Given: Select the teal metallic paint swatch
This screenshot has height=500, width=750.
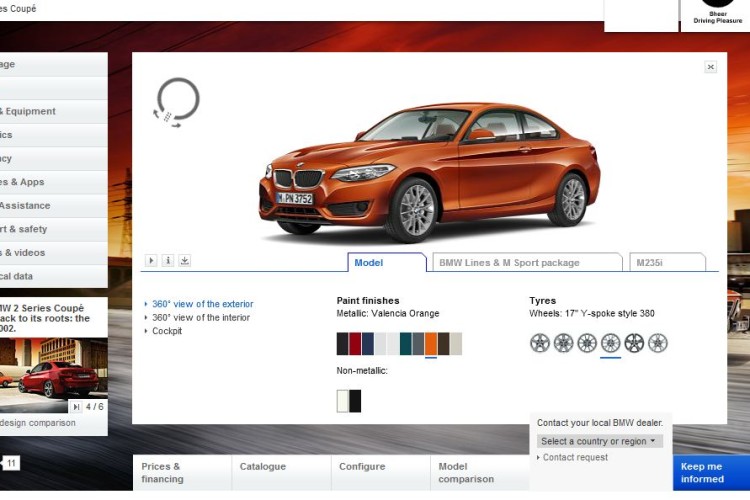Looking at the screenshot, I should point(406,344).
